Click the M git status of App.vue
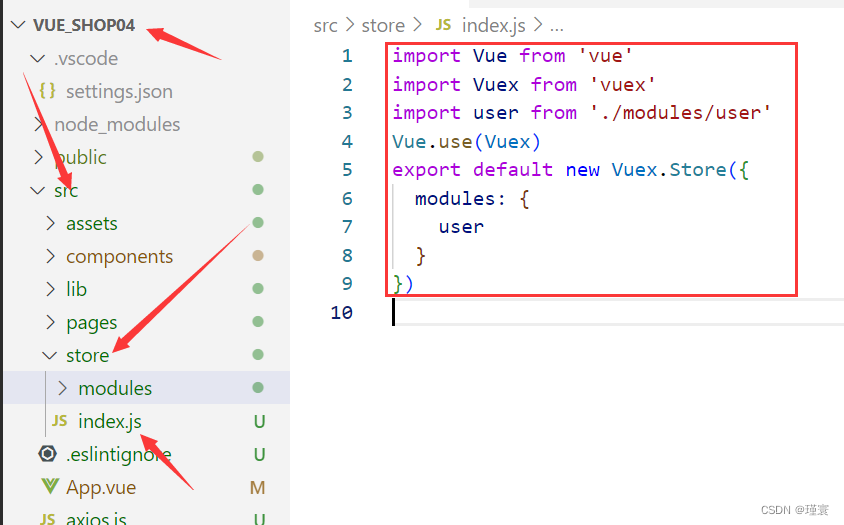844x525 pixels. (x=257, y=487)
